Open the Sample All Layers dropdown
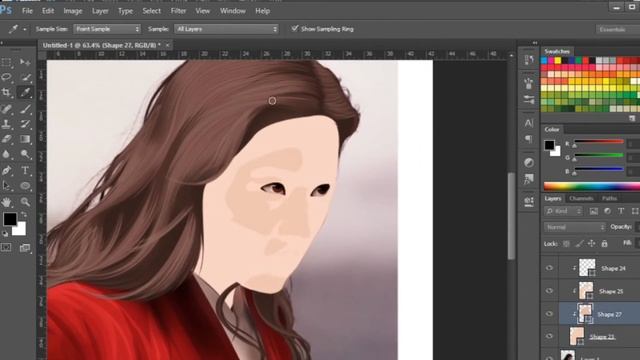The width and height of the screenshot is (640, 360). [x=227, y=29]
